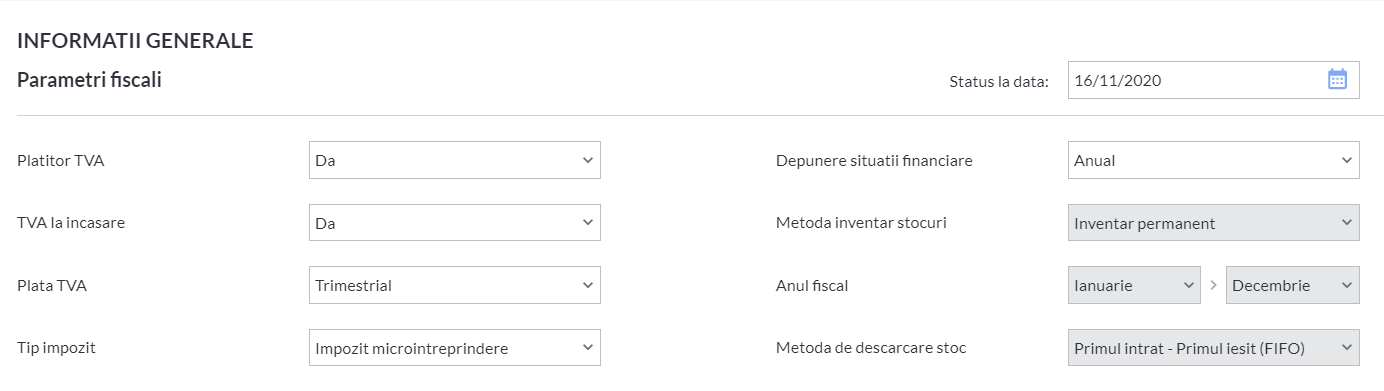Click chevron arrow of Platitor TVA select
The image size is (1384, 391).
pyautogui.click(x=587, y=160)
